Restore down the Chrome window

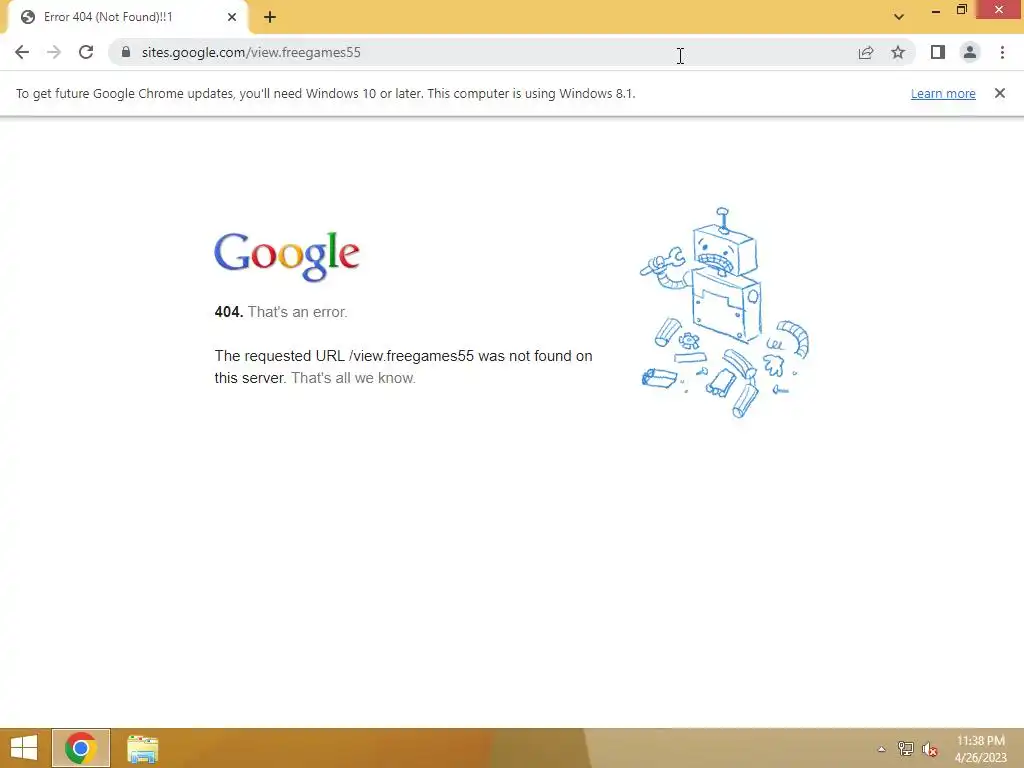[962, 10]
